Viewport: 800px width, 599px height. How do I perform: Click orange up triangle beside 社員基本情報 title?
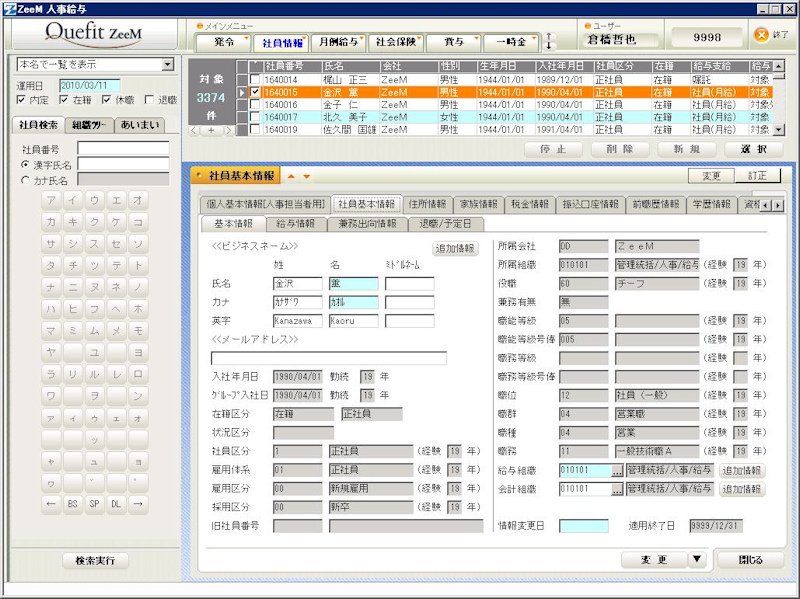pyautogui.click(x=291, y=177)
